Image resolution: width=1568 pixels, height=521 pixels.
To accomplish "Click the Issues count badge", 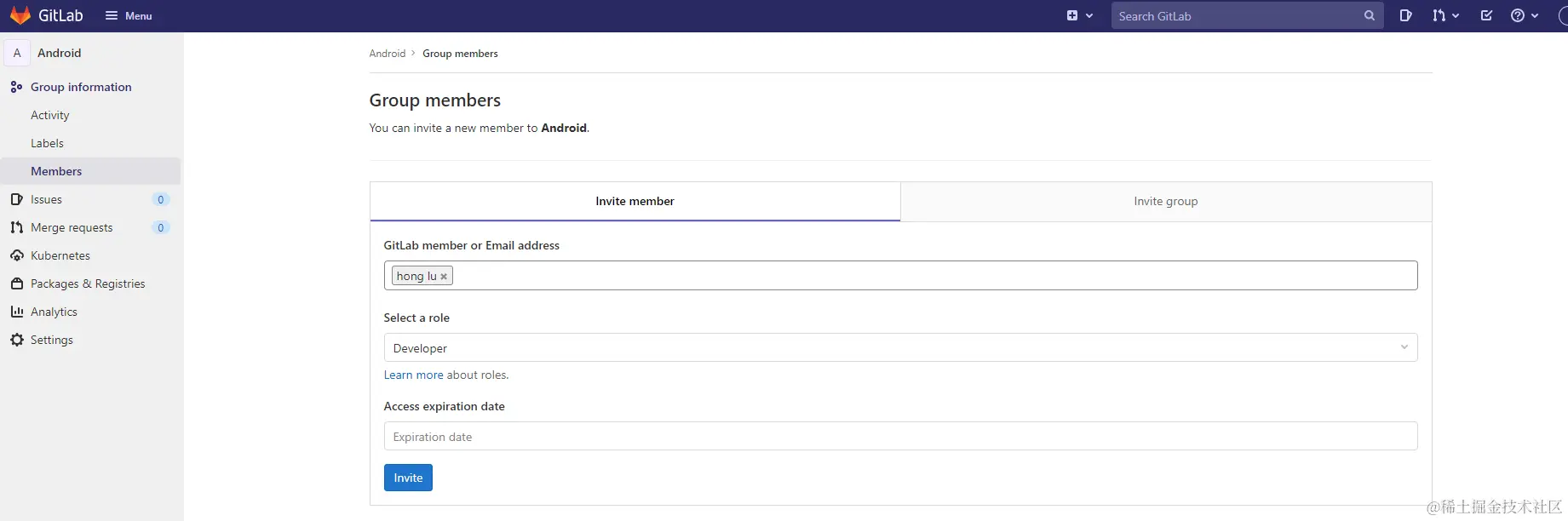I will (160, 199).
